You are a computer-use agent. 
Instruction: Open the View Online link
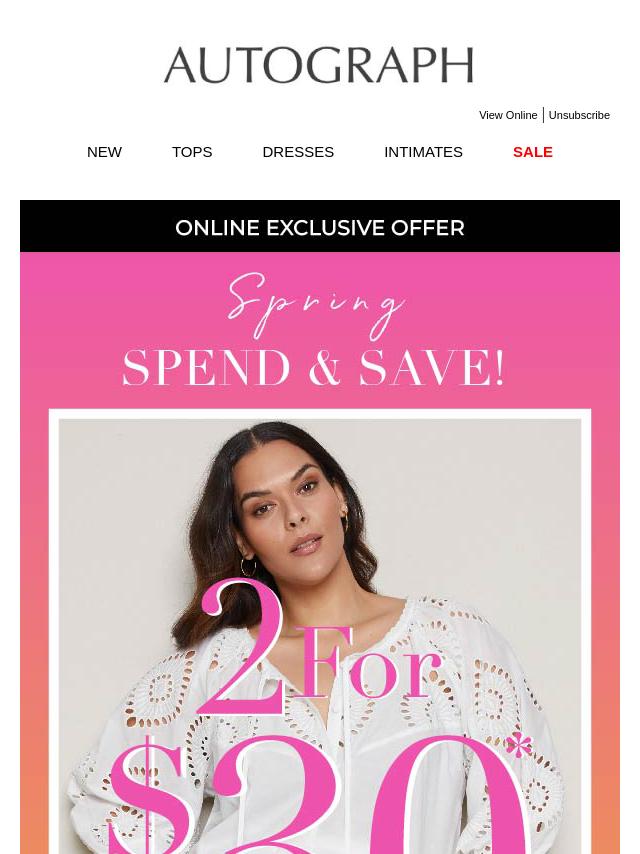pyautogui.click(x=508, y=115)
